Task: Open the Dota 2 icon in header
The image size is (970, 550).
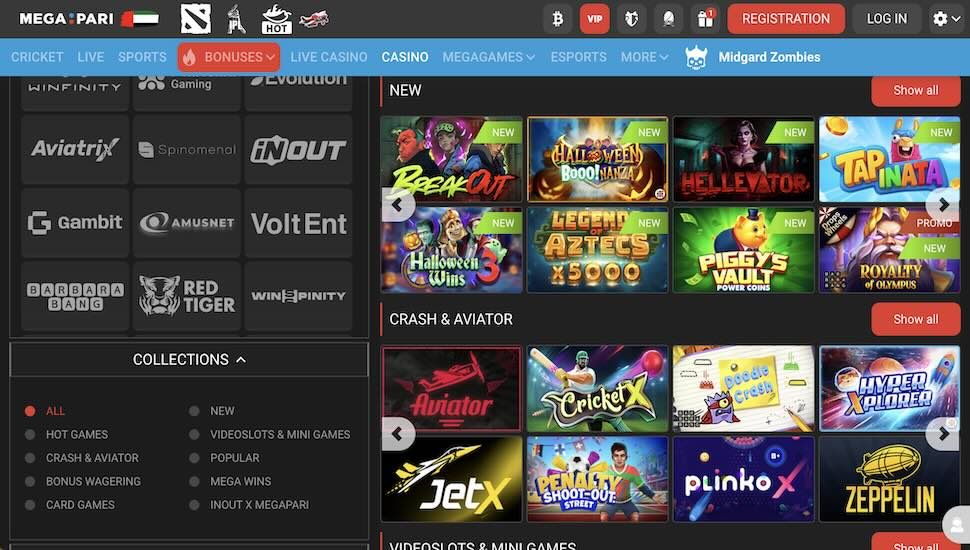Action: pyautogui.click(x=195, y=19)
